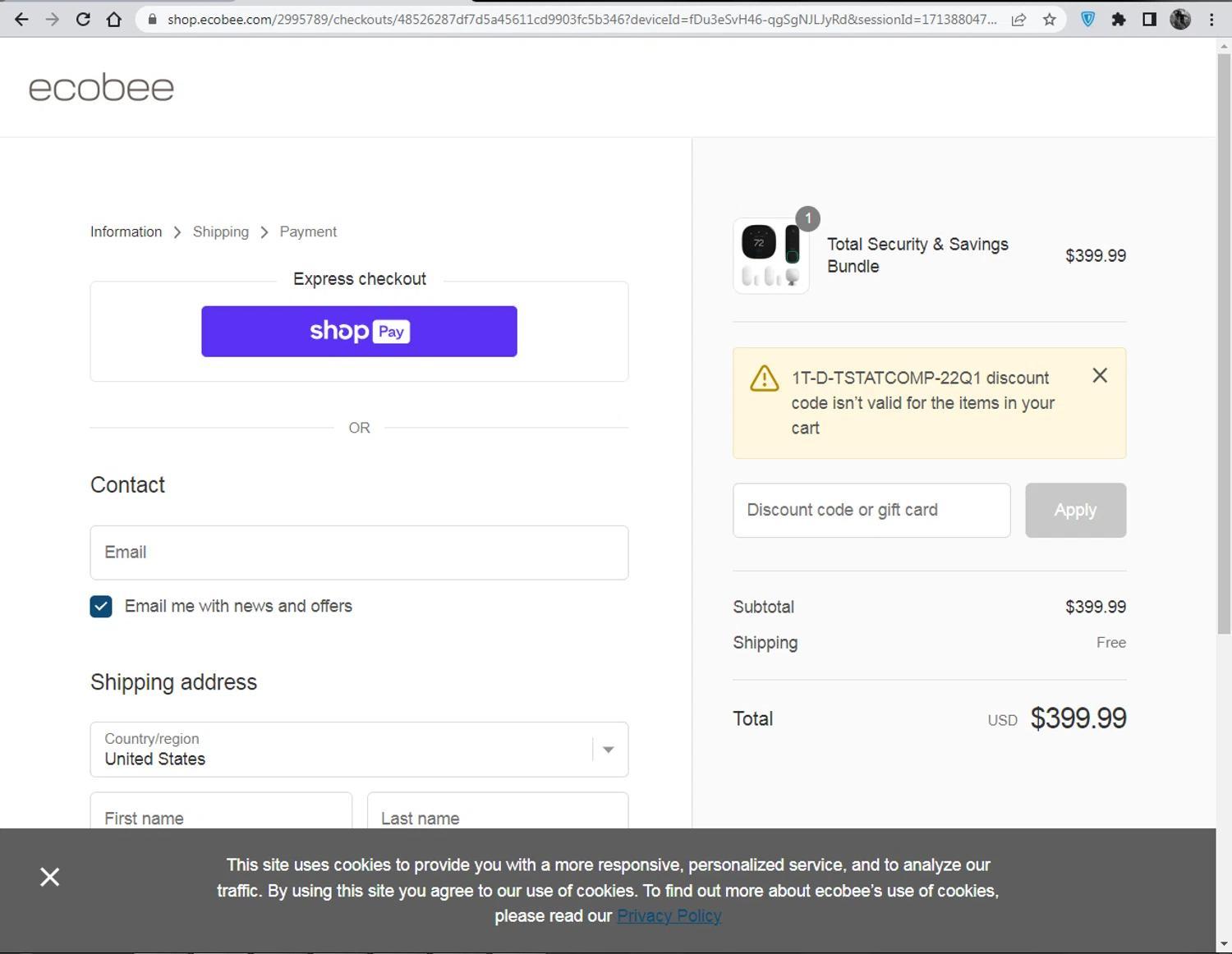Click the Apply discount button
Screen dimensions: 1232x954
[x=1075, y=511]
